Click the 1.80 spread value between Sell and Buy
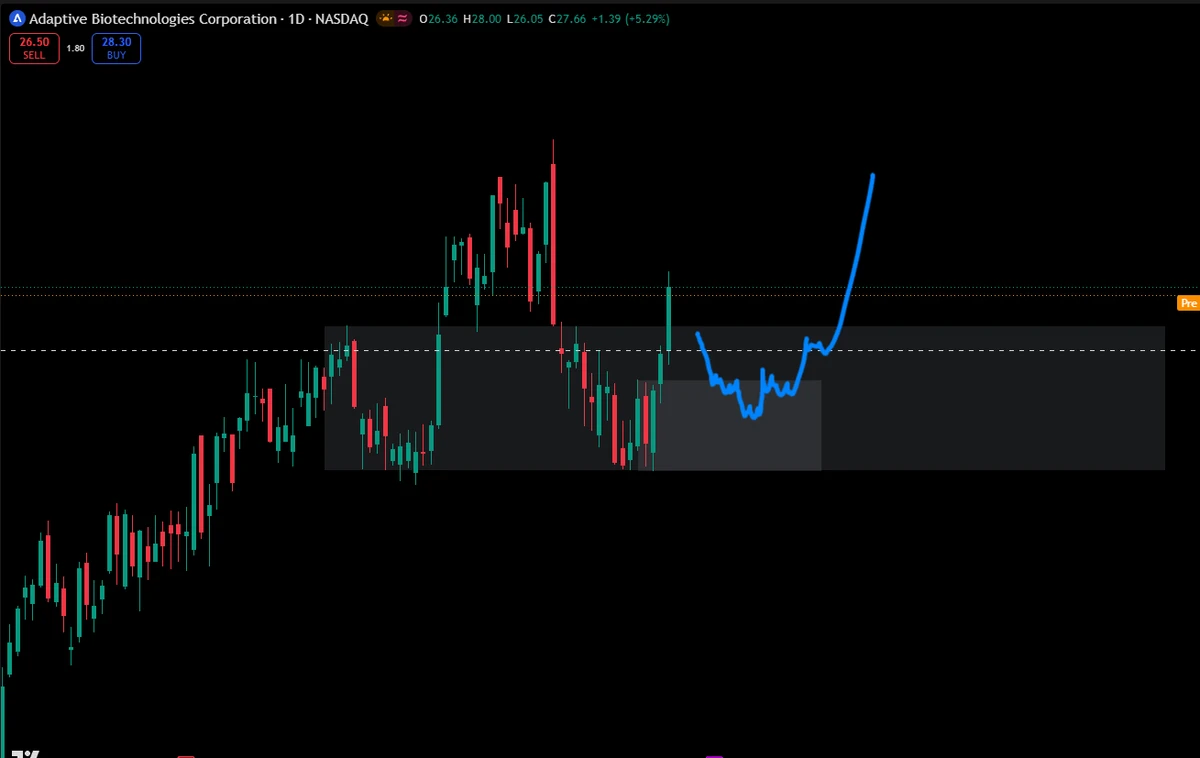1200x758 pixels. coord(75,48)
